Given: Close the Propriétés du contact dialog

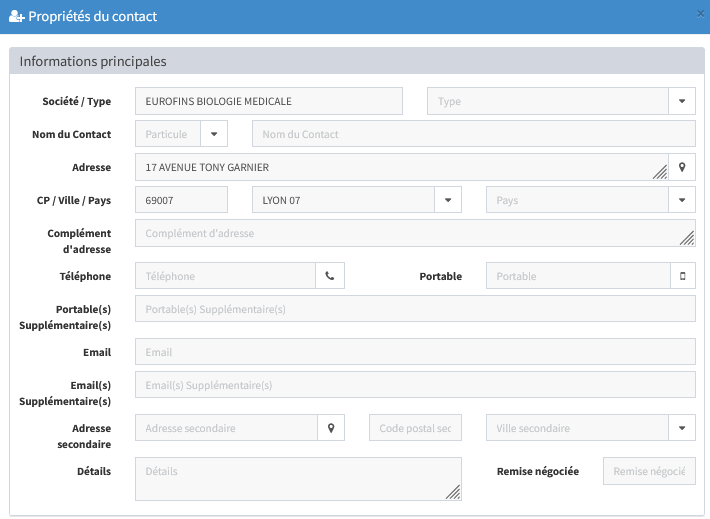Looking at the screenshot, I should coord(700,14).
